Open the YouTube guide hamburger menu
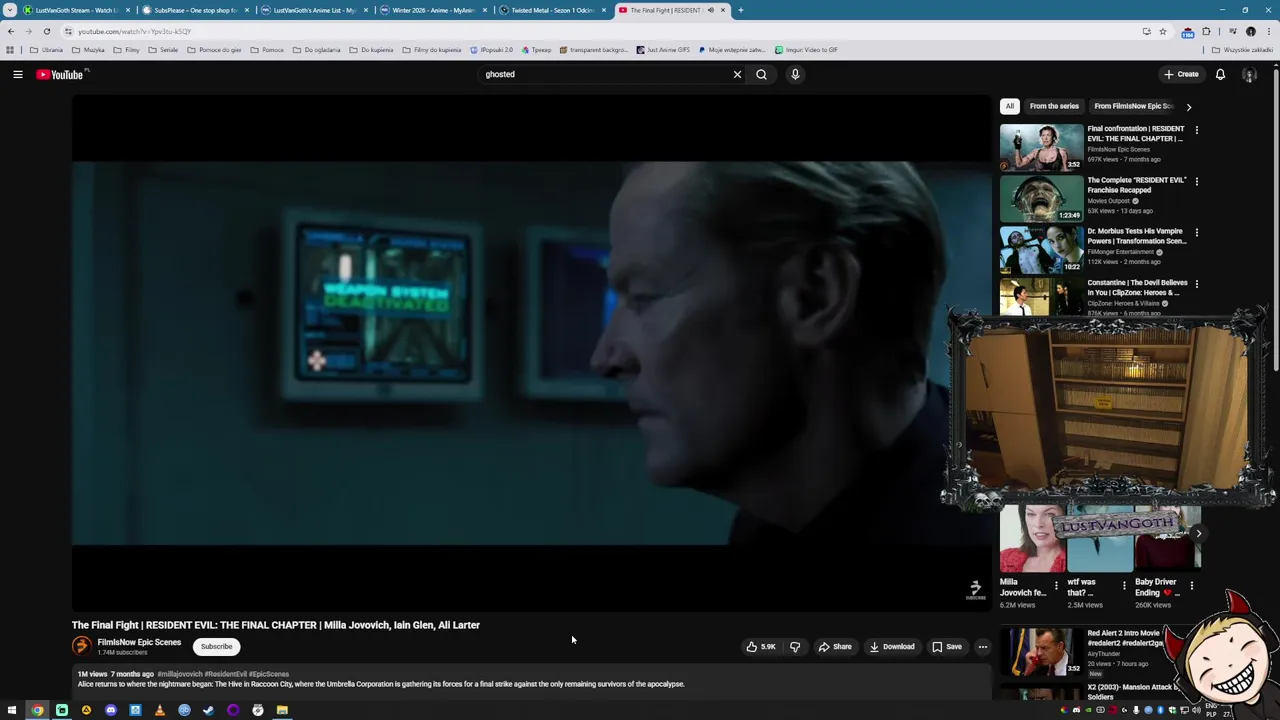Image resolution: width=1280 pixels, height=720 pixels. pyautogui.click(x=18, y=74)
